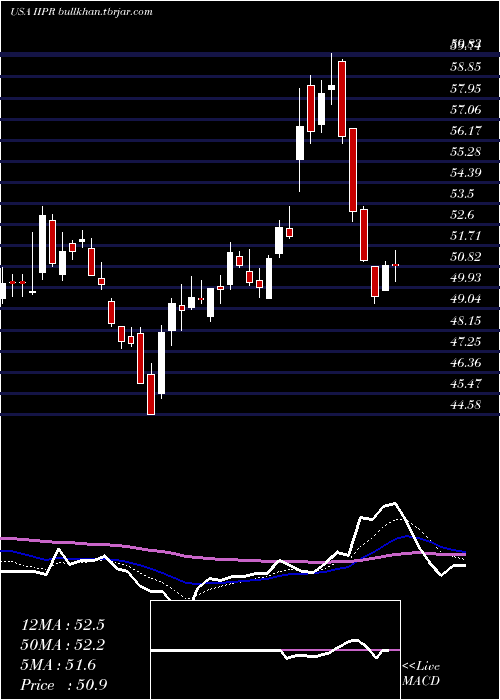Click the '12MA : 52.5' readout

point(63,625)
